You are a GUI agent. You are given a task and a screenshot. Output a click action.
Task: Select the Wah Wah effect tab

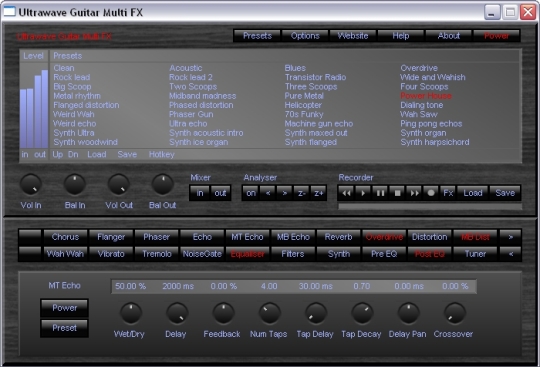click(x=65, y=254)
